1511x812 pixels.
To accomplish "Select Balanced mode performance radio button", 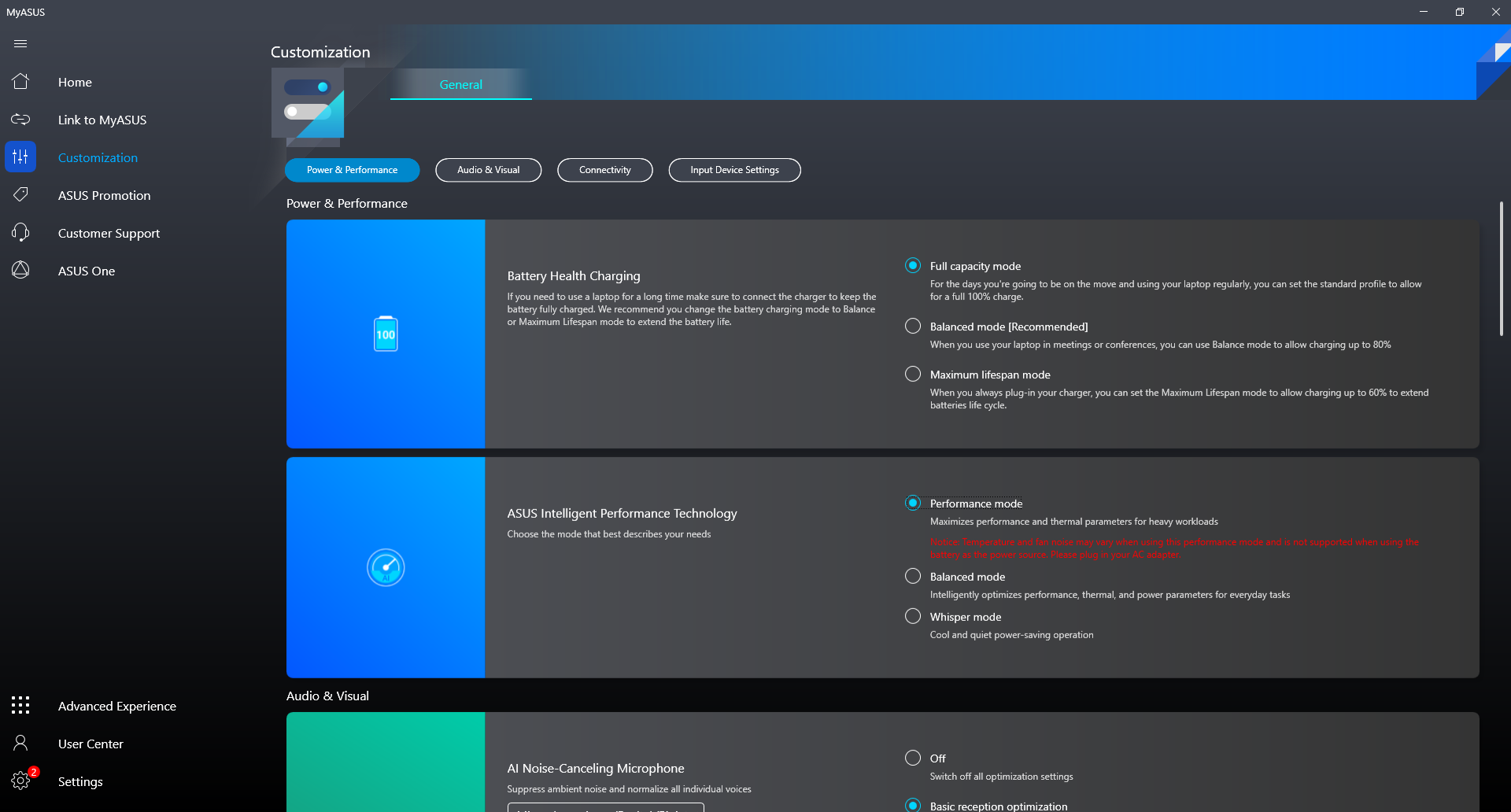I will click(x=913, y=577).
